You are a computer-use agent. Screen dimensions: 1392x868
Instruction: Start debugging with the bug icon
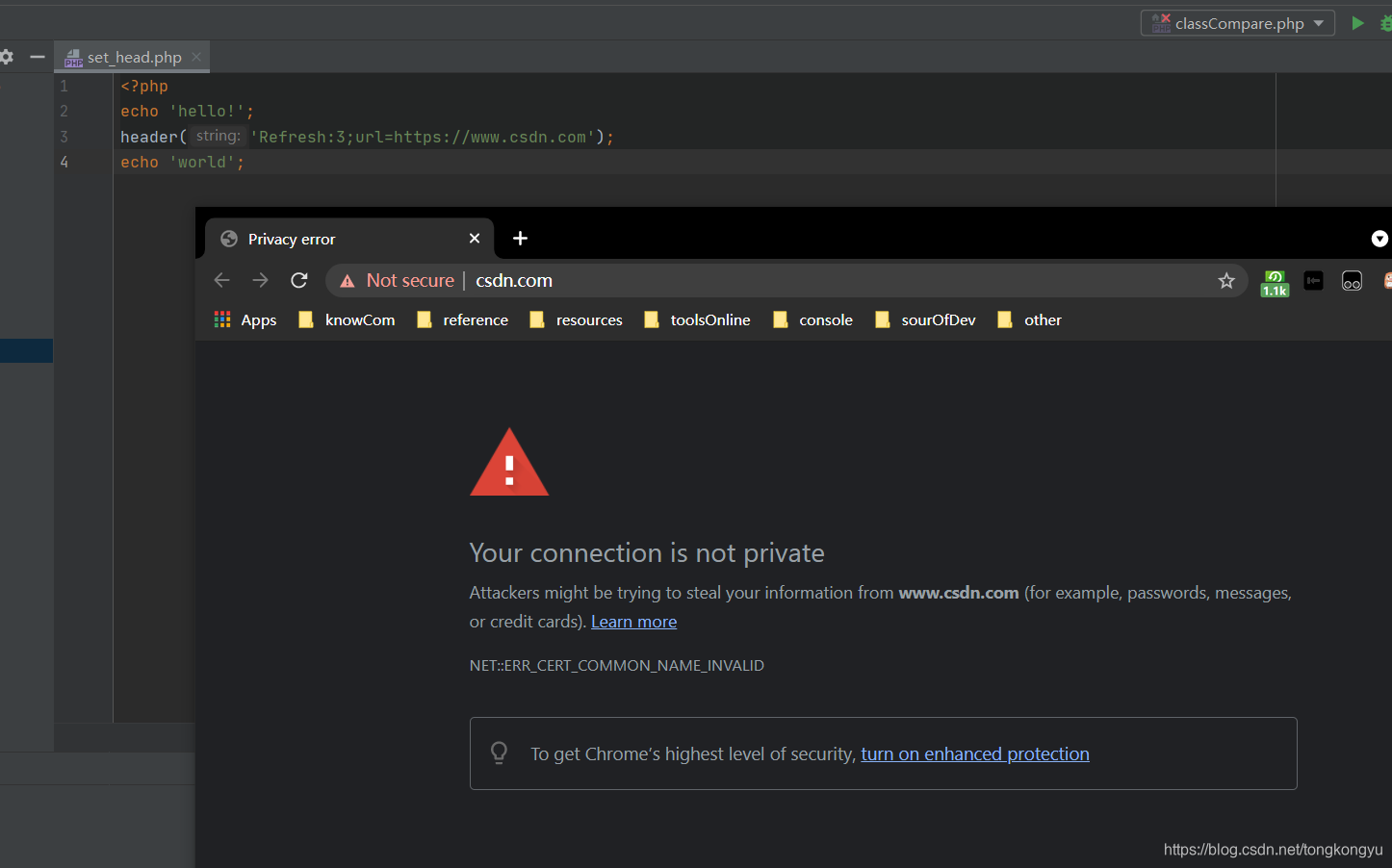click(1386, 23)
